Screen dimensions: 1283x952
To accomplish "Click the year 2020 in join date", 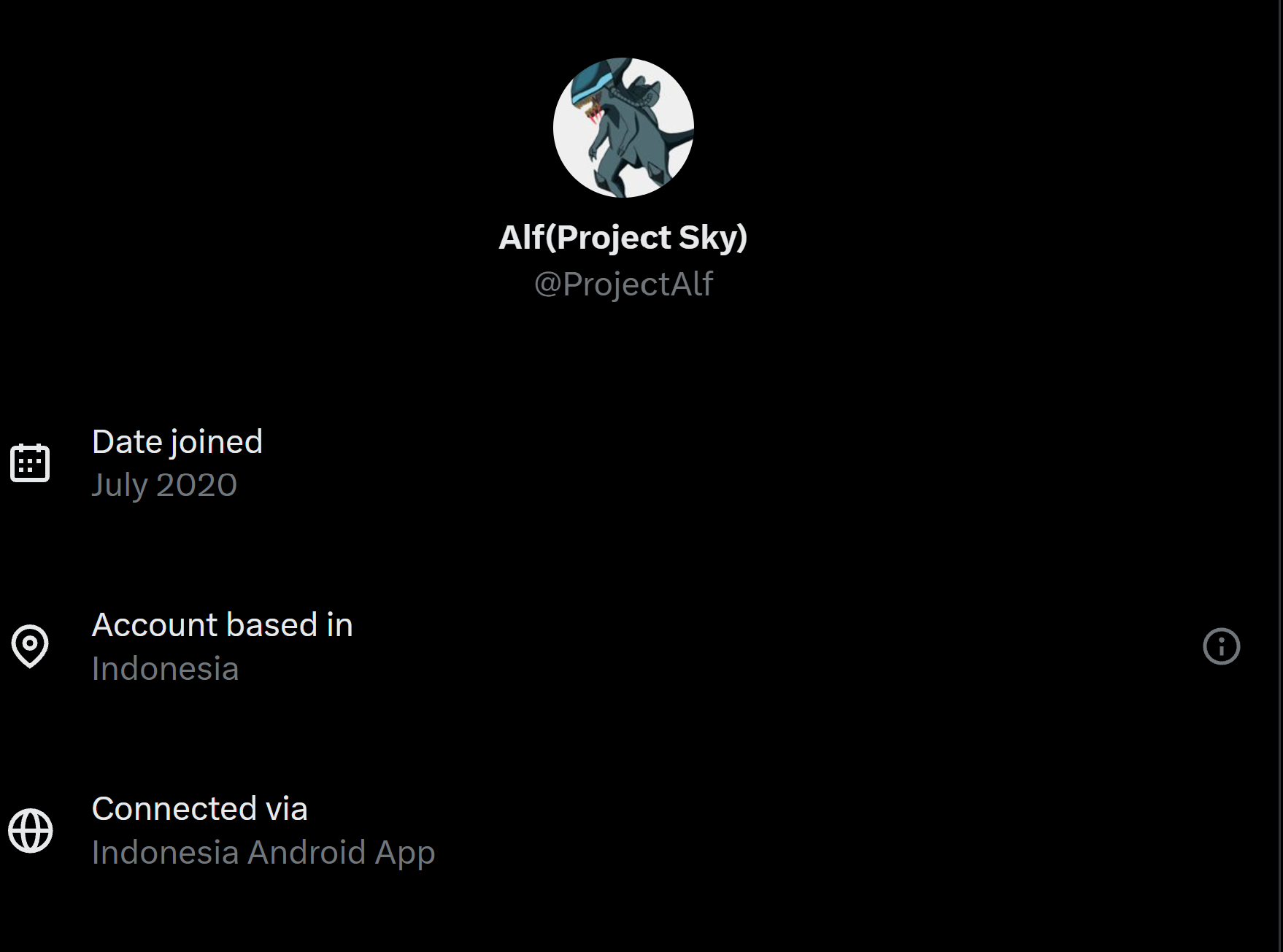I will coord(197,485).
